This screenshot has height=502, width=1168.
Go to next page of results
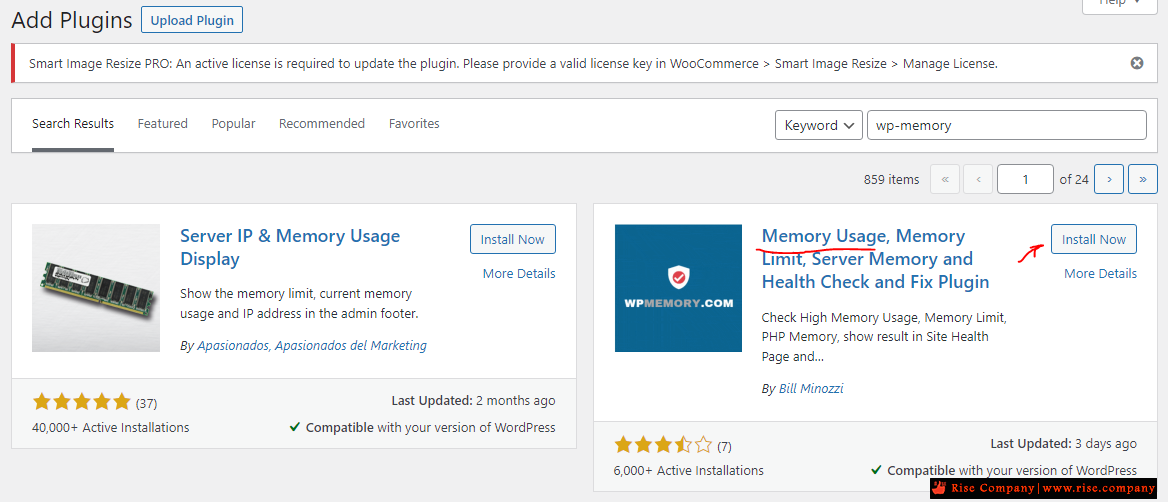pos(1109,179)
